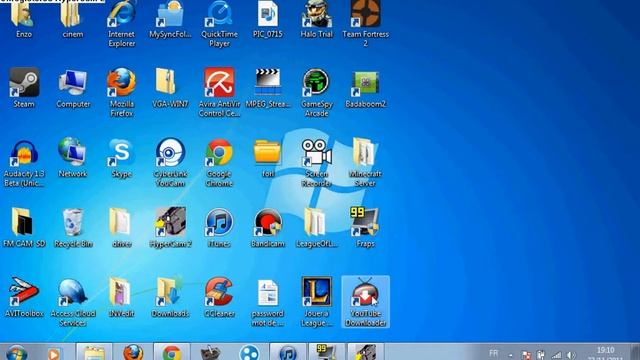Screen dimensions: 640x360
Task: Launch HyperCam 2 desktop shortcut
Action: tap(170, 227)
